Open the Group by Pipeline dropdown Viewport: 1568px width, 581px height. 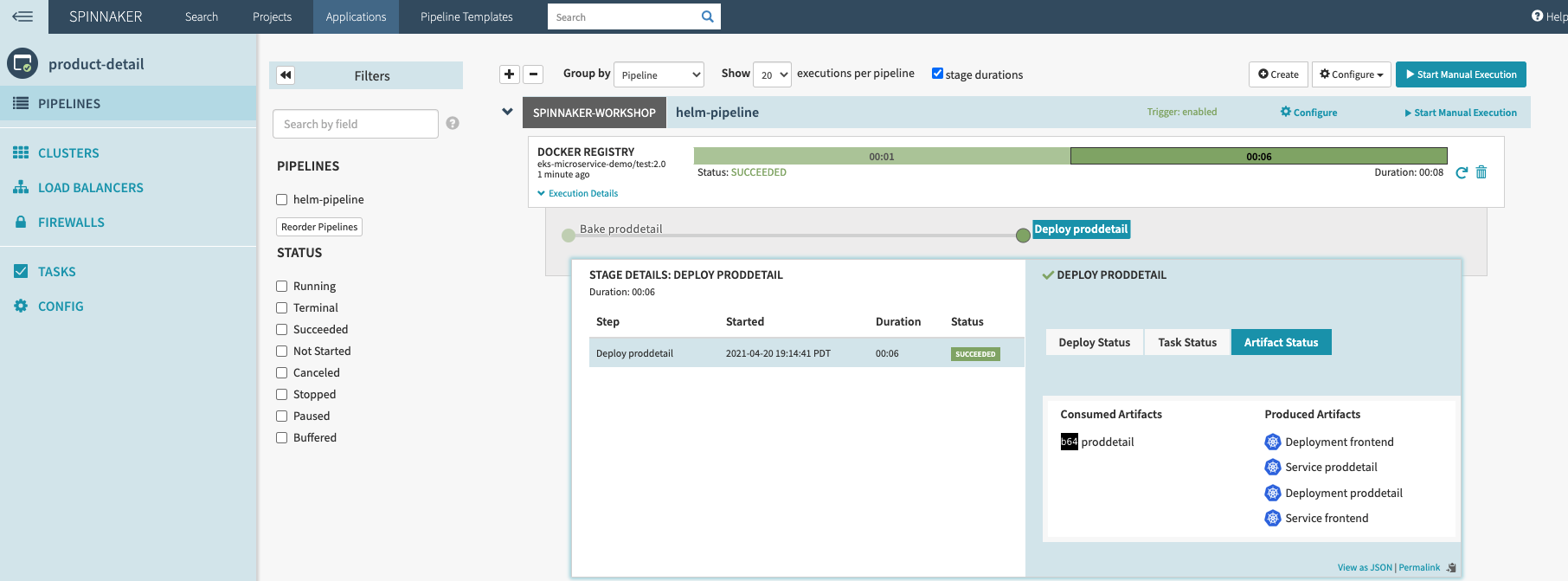659,74
